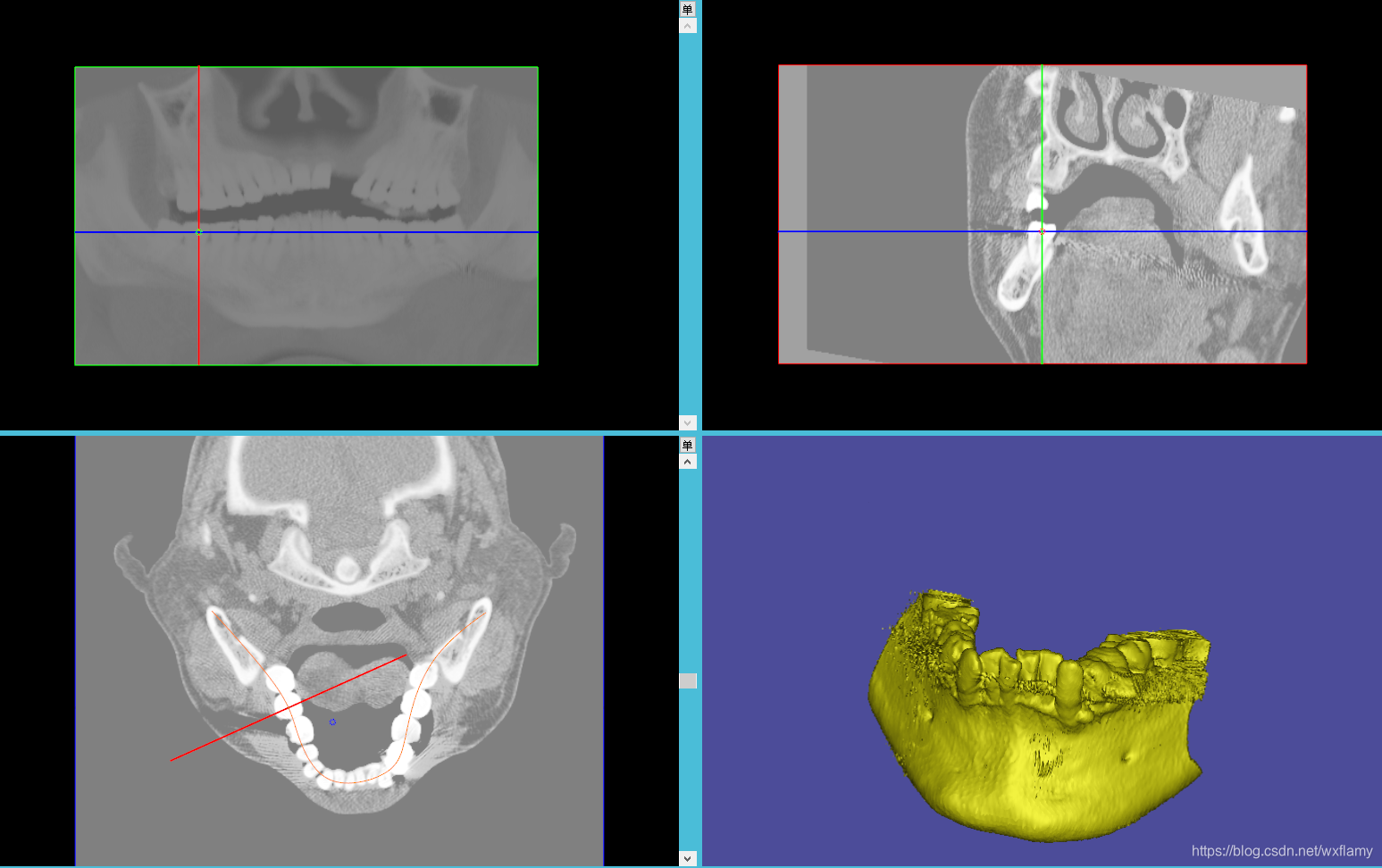Click the crosshair center in cross-section view
Image resolution: width=1382 pixels, height=868 pixels.
point(1042,231)
